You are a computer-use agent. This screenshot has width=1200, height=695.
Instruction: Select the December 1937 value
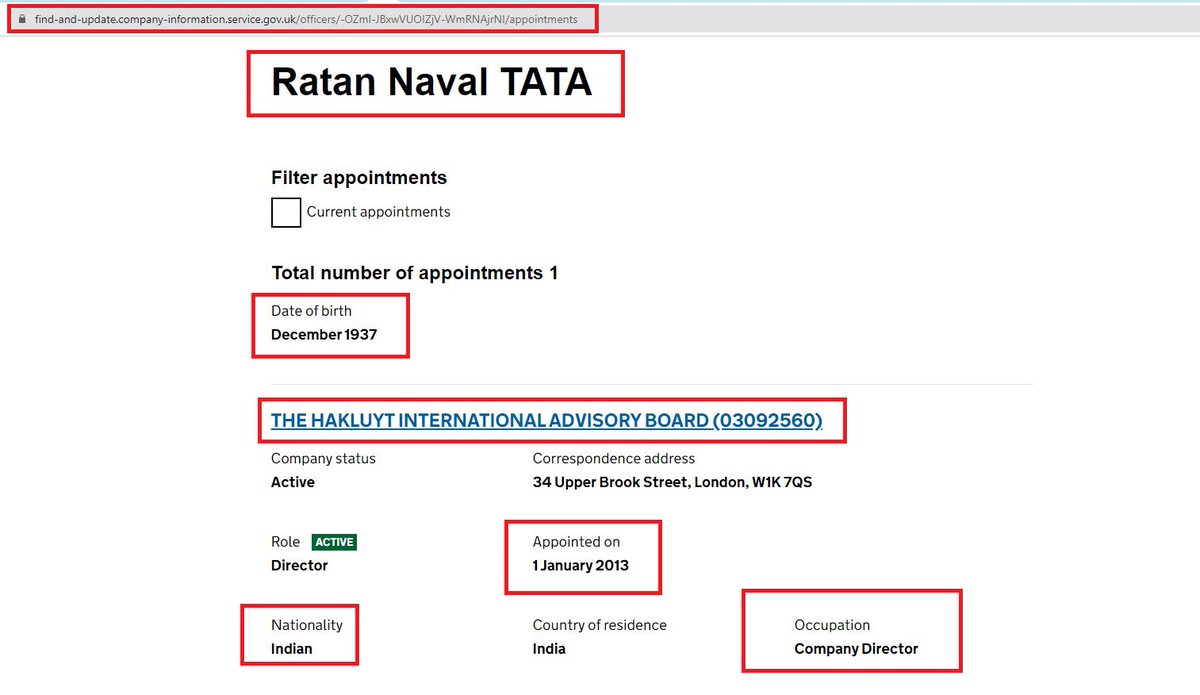click(324, 335)
